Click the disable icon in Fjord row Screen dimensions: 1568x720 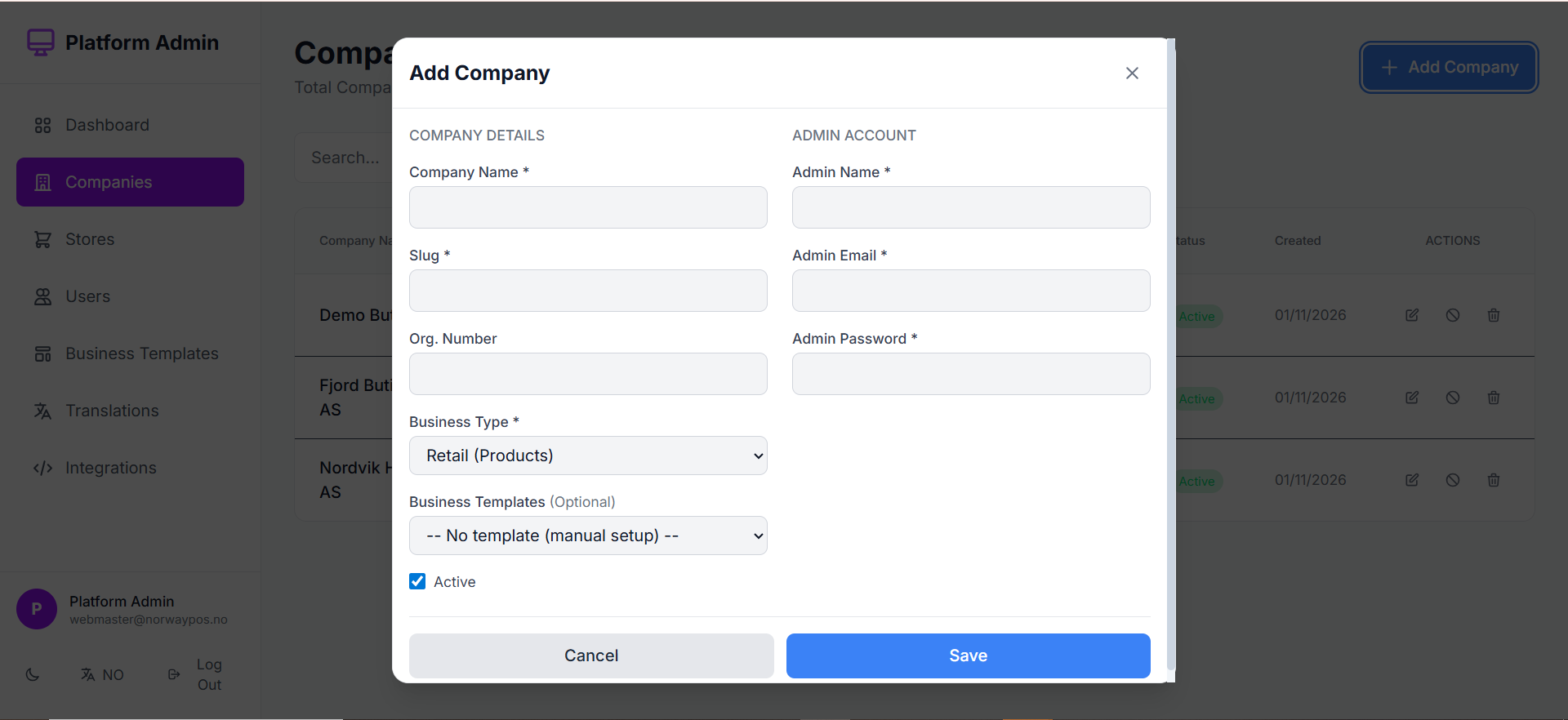tap(1452, 398)
